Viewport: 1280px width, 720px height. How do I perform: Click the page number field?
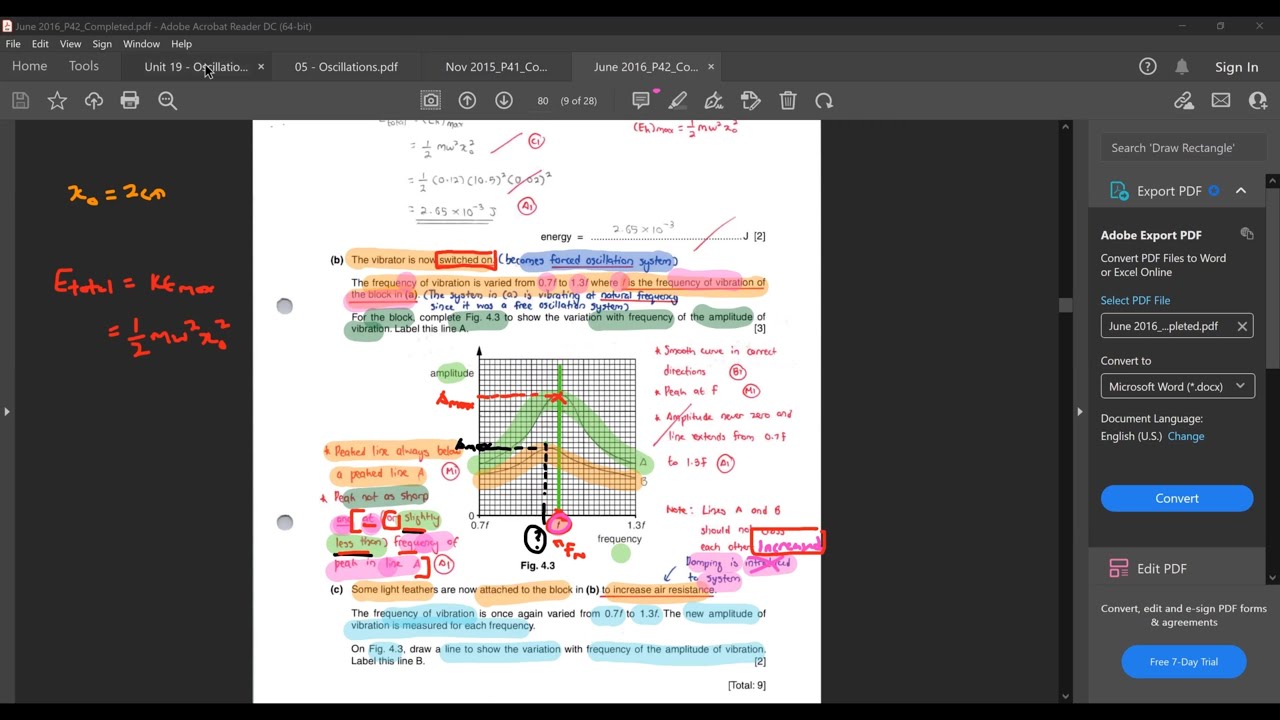543,100
